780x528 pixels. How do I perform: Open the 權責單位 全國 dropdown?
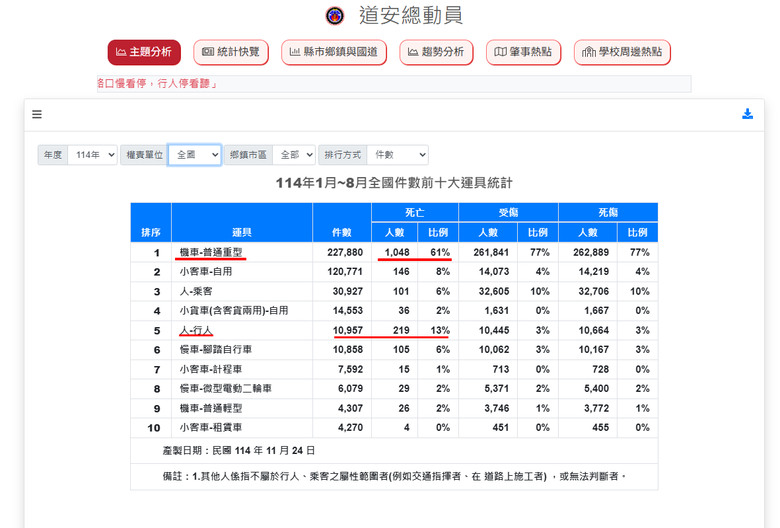[195, 155]
